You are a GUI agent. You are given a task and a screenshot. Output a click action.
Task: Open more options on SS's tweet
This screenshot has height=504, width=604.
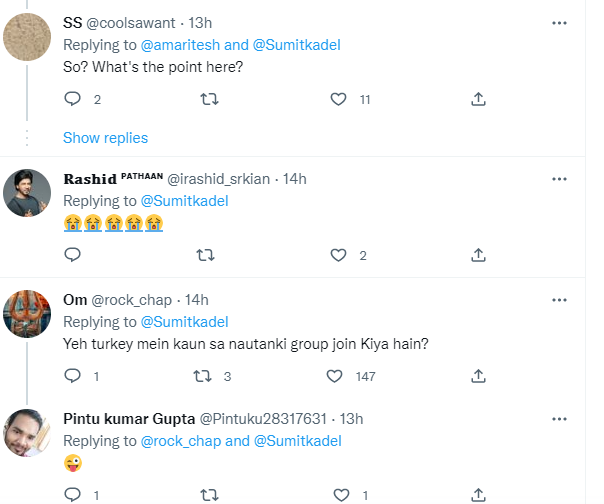pos(560,22)
